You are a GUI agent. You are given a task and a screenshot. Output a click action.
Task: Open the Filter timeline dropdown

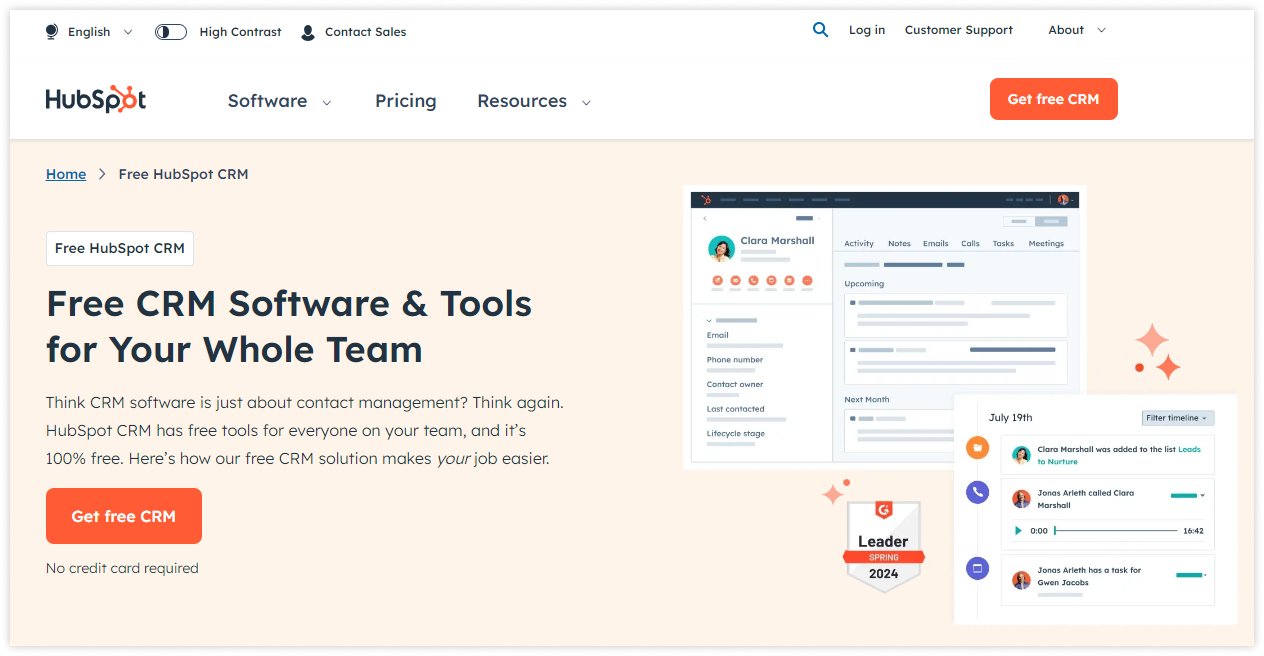1177,417
